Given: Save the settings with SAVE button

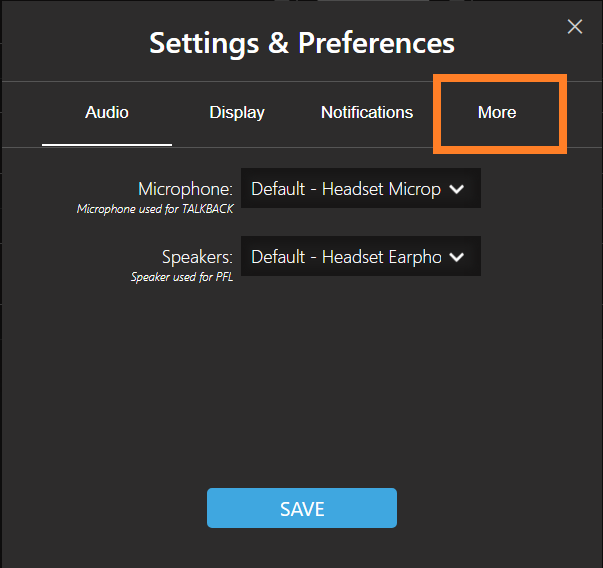Looking at the screenshot, I should tap(302, 508).
